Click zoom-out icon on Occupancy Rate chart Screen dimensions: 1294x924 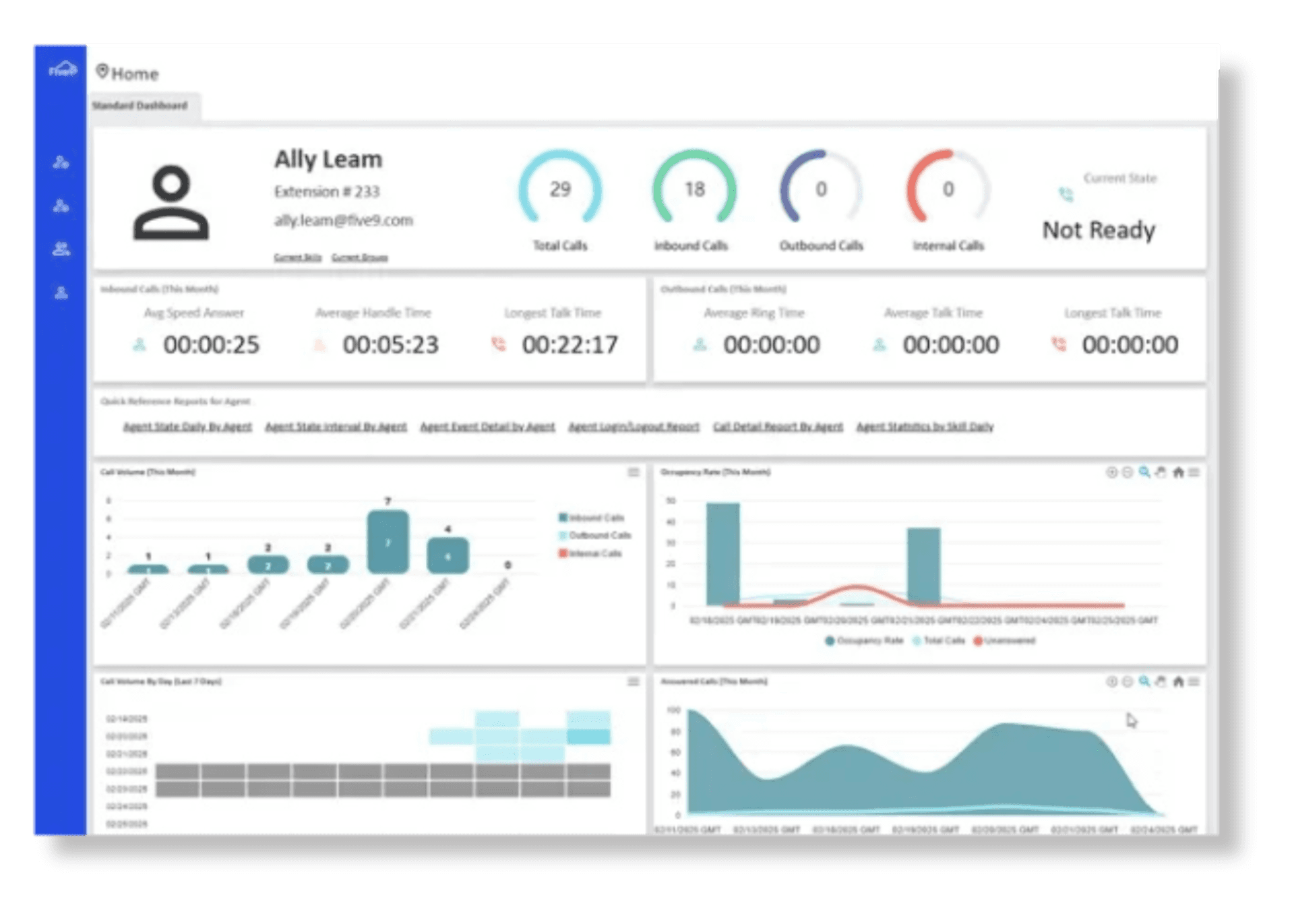pos(1128,472)
